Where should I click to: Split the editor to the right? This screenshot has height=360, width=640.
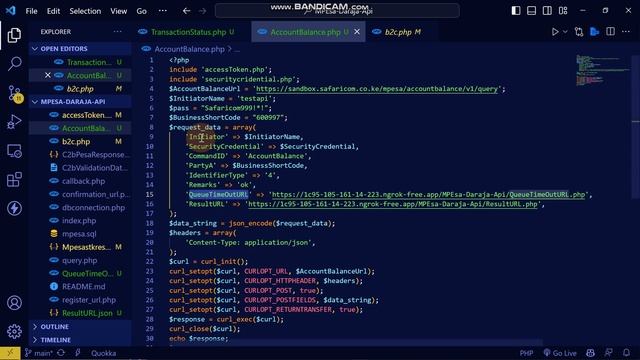[611, 32]
